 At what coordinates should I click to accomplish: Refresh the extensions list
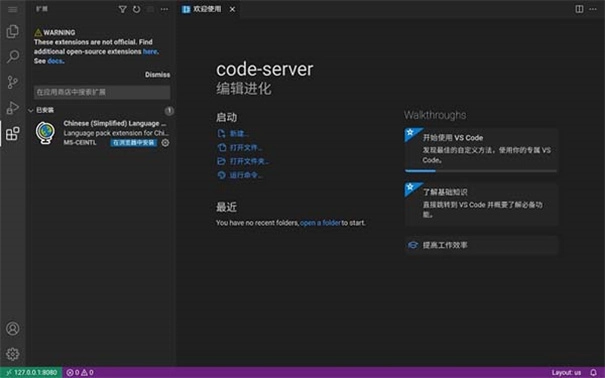click(x=137, y=9)
